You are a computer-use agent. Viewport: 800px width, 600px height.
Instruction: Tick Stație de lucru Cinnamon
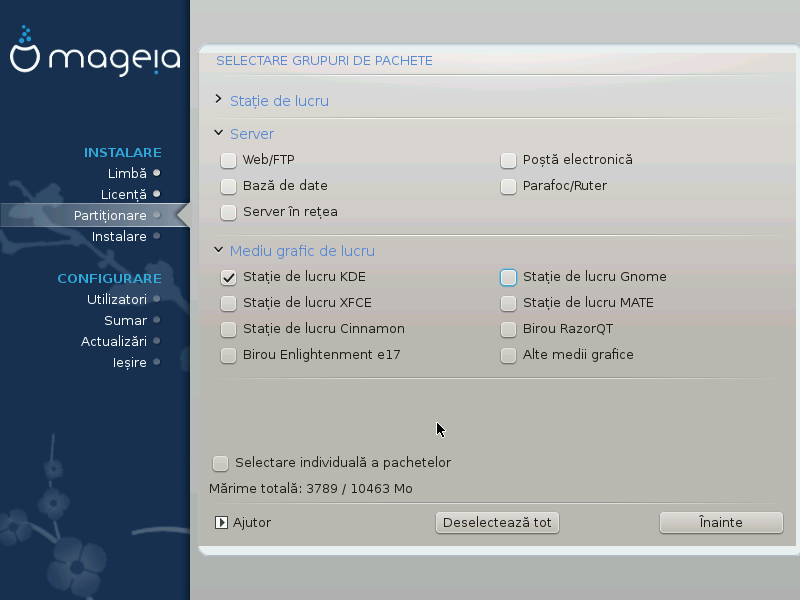(228, 329)
